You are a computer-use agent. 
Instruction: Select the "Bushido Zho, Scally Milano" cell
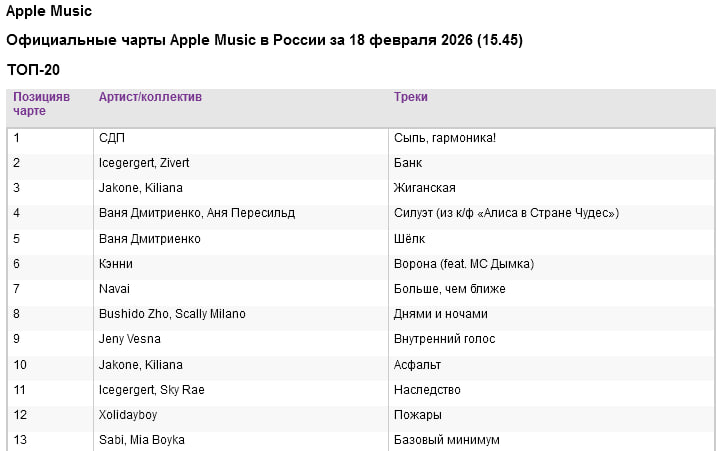(x=172, y=314)
